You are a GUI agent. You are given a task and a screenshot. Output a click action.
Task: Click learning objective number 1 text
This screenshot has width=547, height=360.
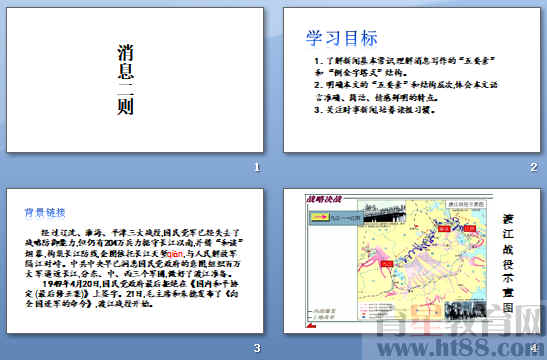[405, 67]
